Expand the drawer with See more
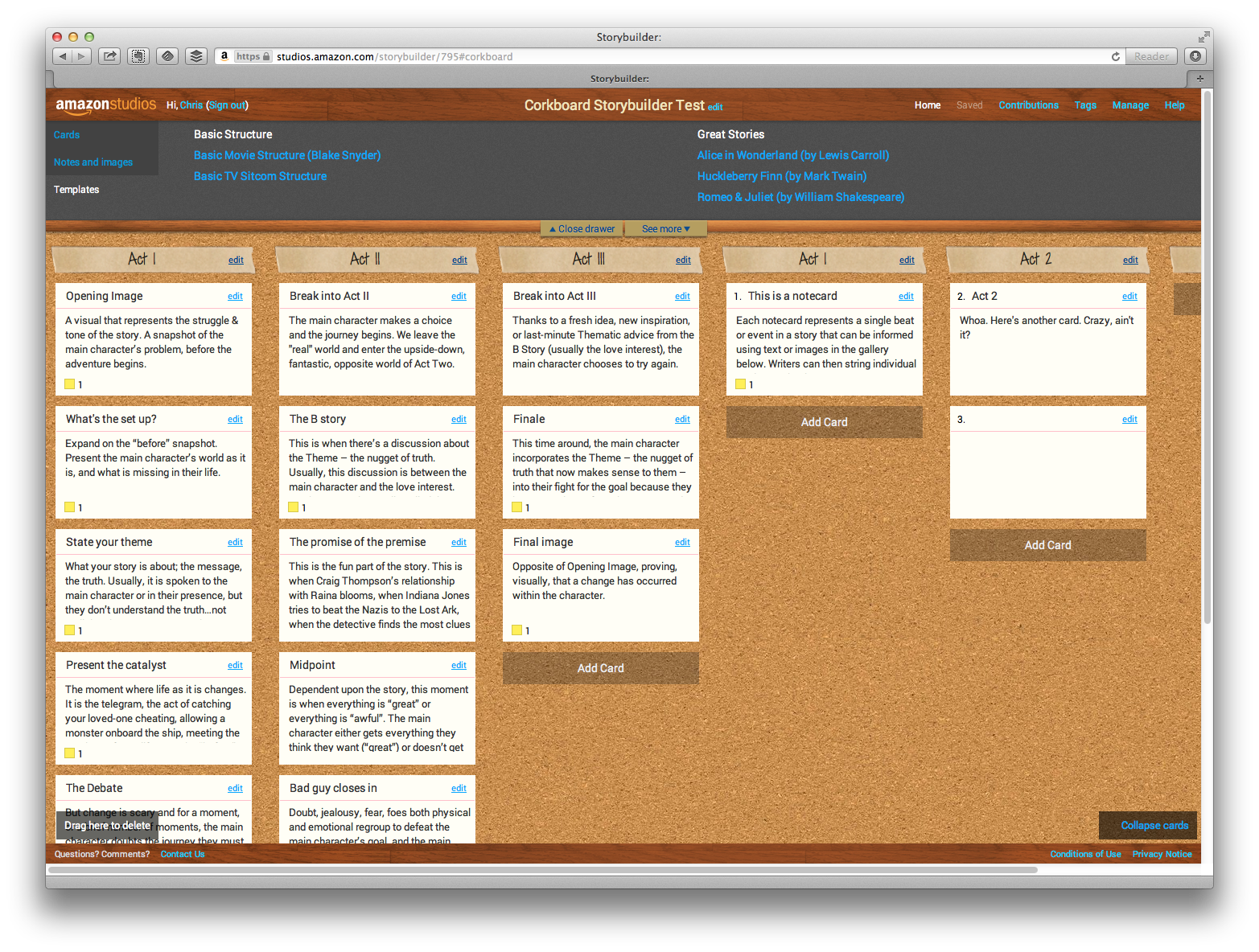 (x=665, y=229)
